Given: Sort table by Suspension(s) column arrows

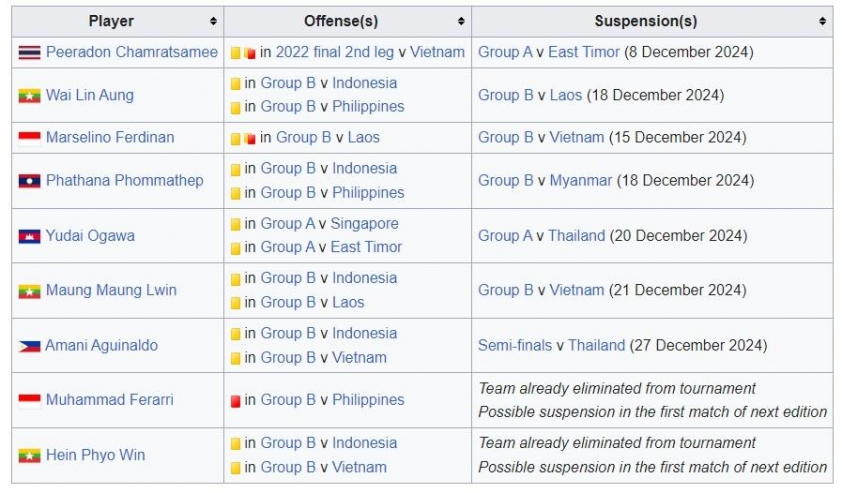Looking at the screenshot, I should click(822, 21).
